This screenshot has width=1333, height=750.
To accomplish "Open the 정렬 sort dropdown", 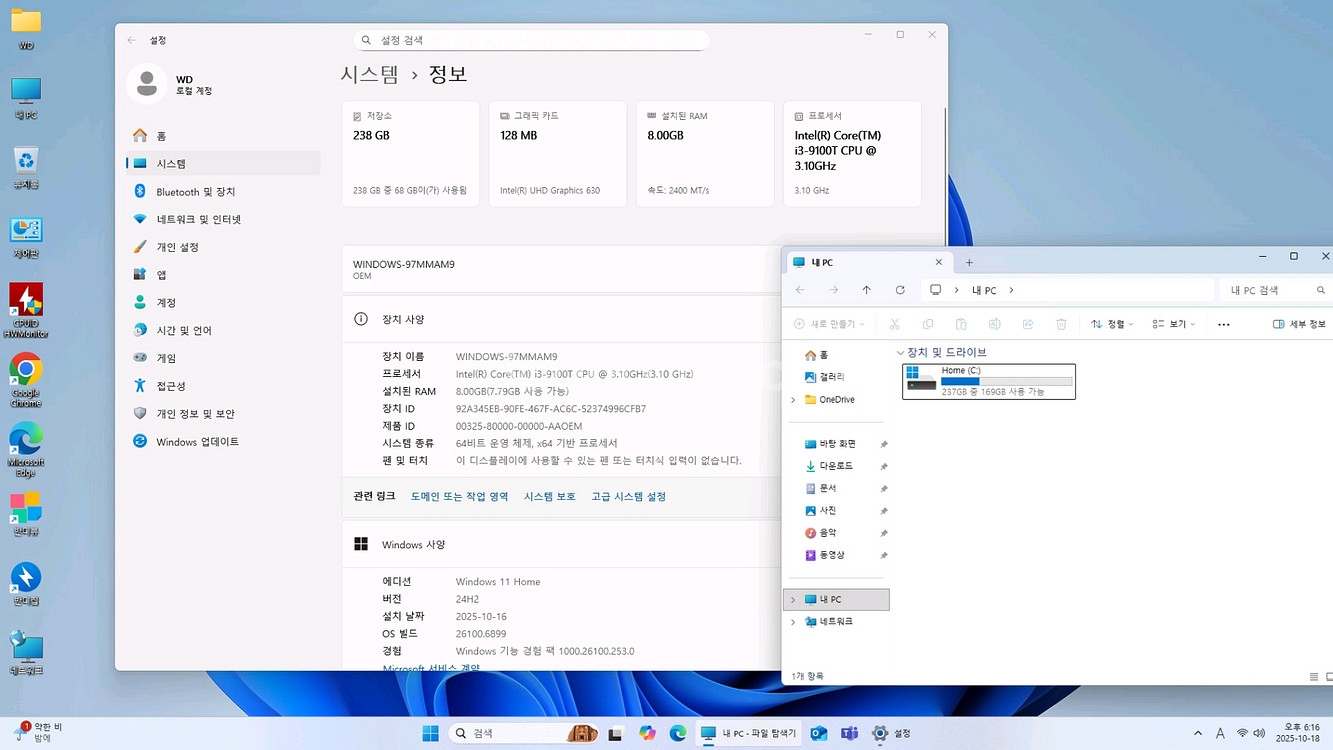I will point(1112,324).
